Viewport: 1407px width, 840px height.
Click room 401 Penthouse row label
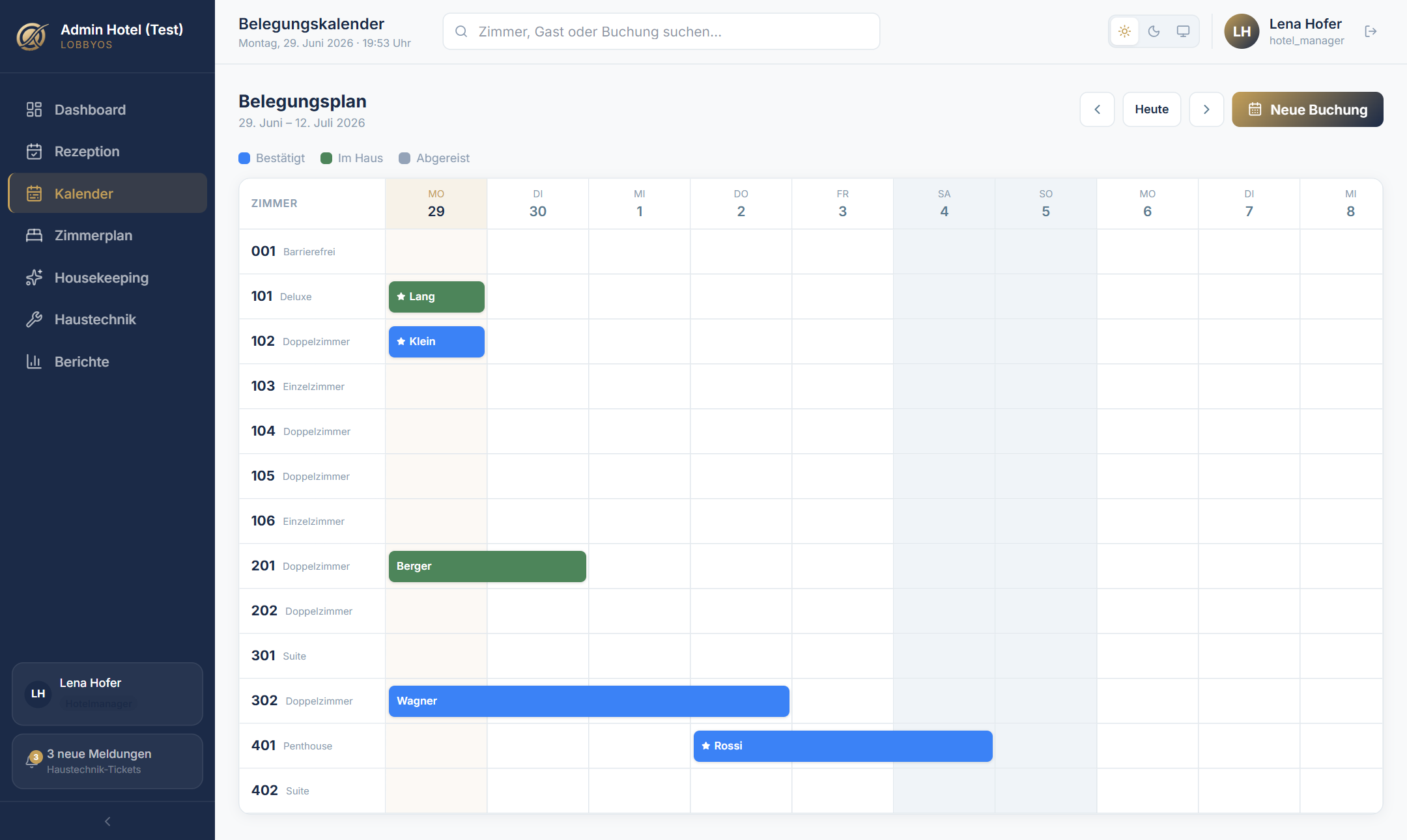312,746
